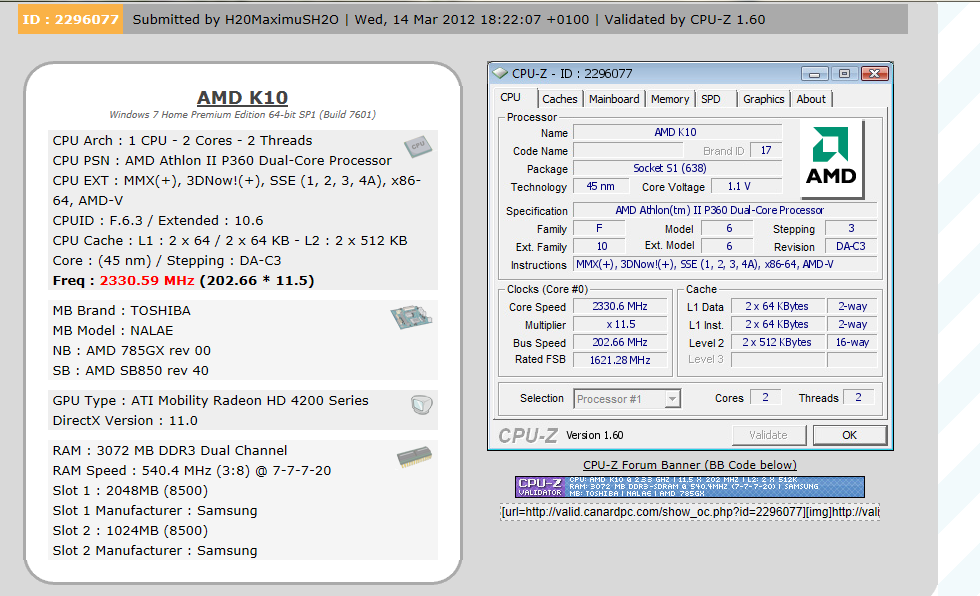Click the DirectX Version : 11.0 line
Viewport: 980px width, 596px height.
tap(125, 420)
